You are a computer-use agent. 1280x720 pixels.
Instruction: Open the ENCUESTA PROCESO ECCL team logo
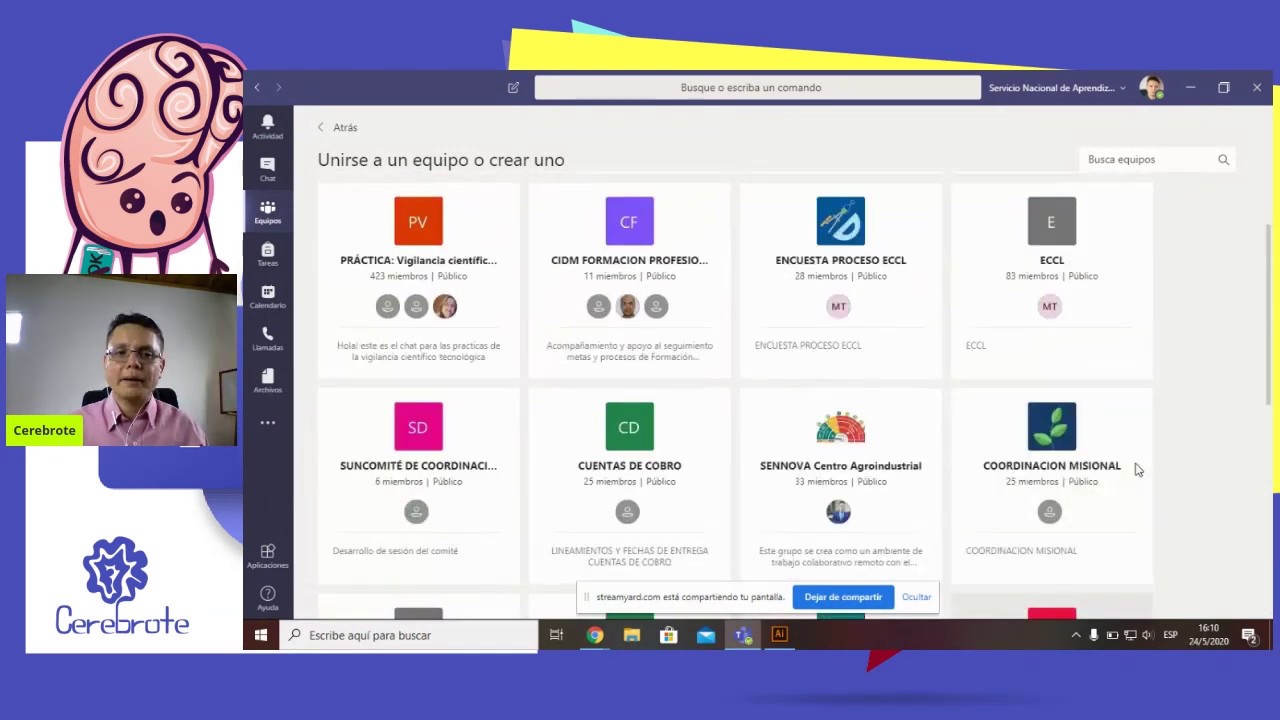coord(840,221)
